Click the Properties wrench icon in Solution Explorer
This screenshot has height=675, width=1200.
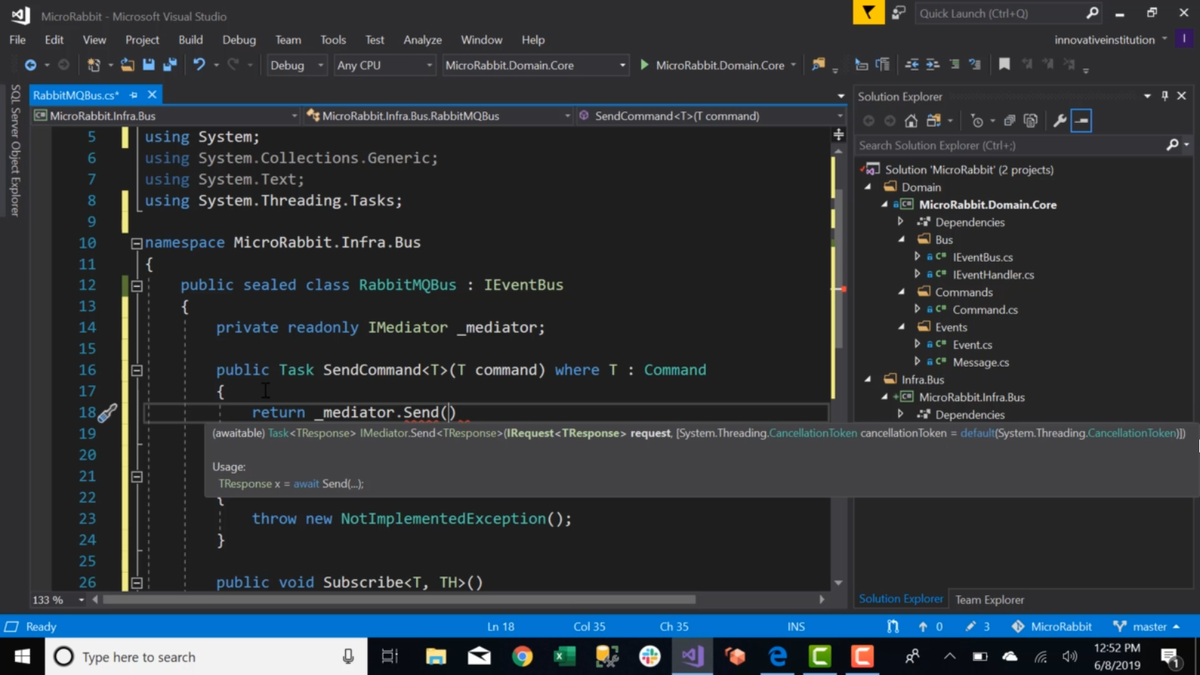[x=1059, y=121]
